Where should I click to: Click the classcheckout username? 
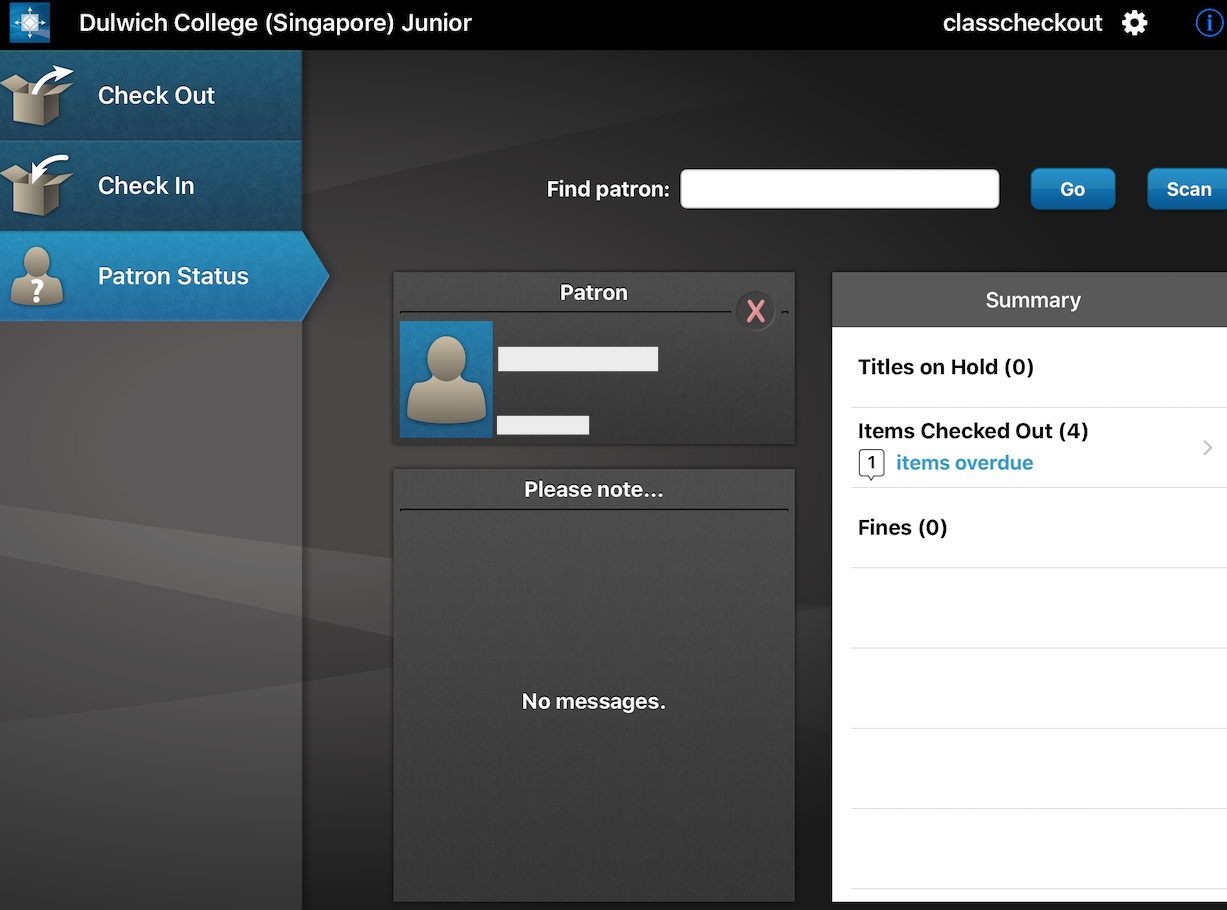click(x=1023, y=23)
